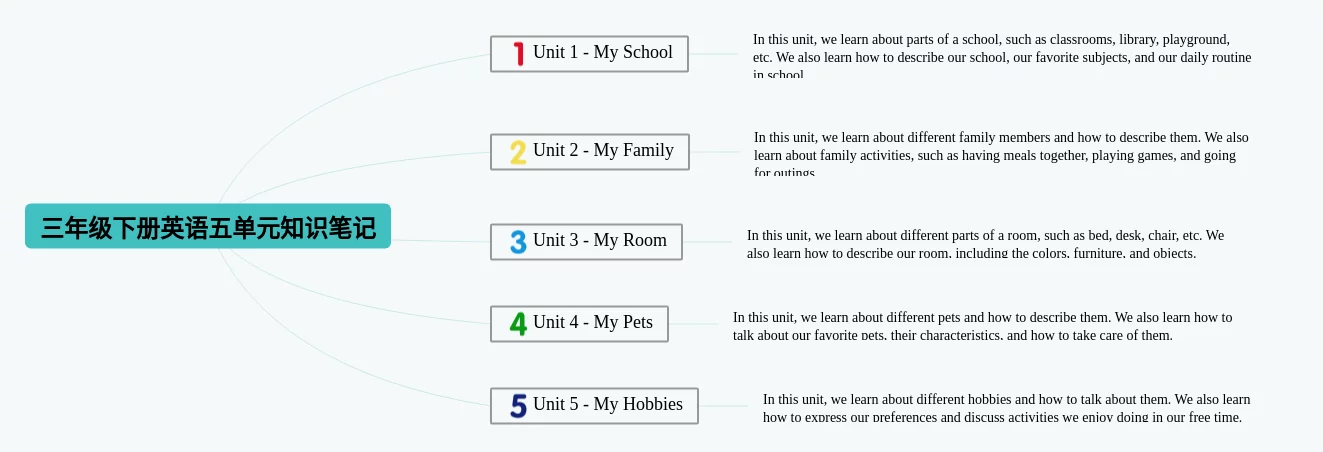Click the connector line leading to Unit 1 note
Screen dimensions: 1323x452
coord(714,54)
